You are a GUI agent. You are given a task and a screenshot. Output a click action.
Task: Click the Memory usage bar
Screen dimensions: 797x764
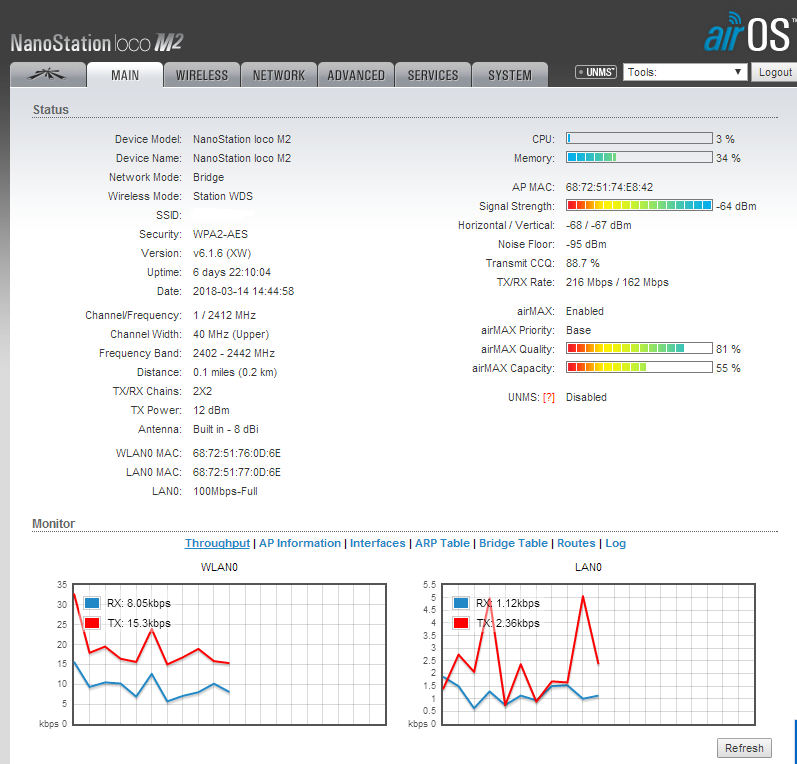click(x=639, y=158)
